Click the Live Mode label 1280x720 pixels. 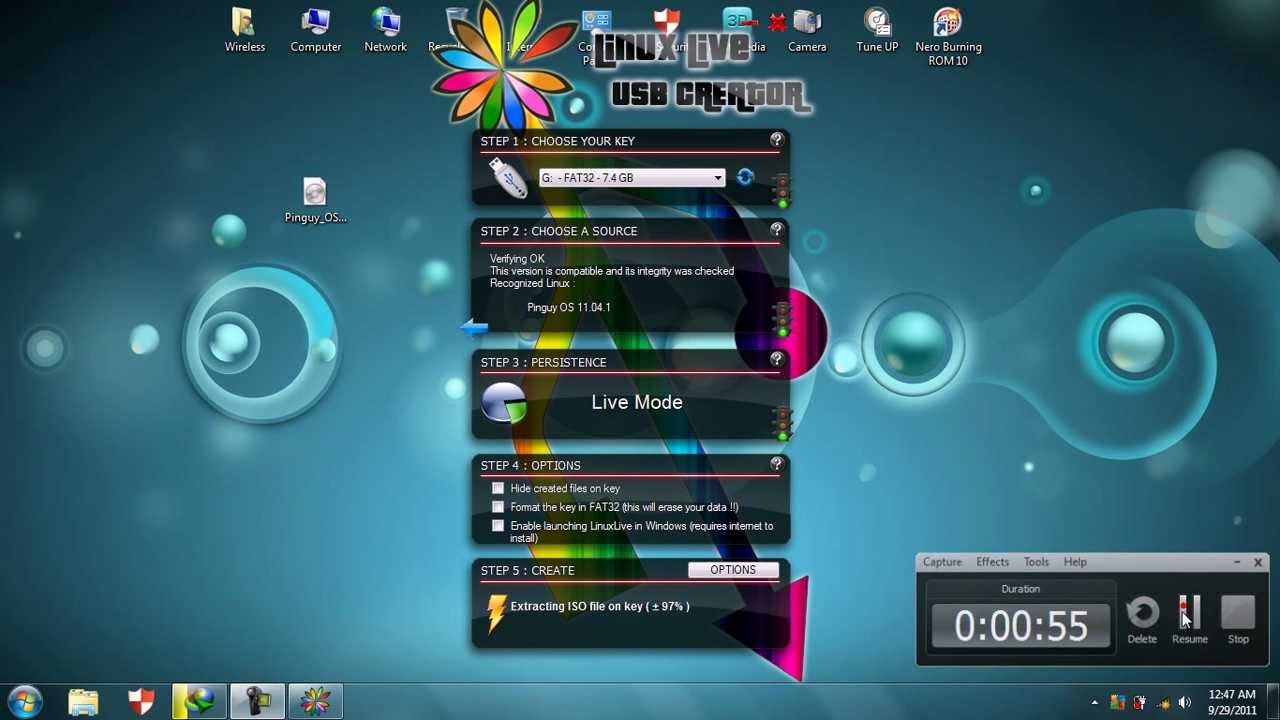637,402
